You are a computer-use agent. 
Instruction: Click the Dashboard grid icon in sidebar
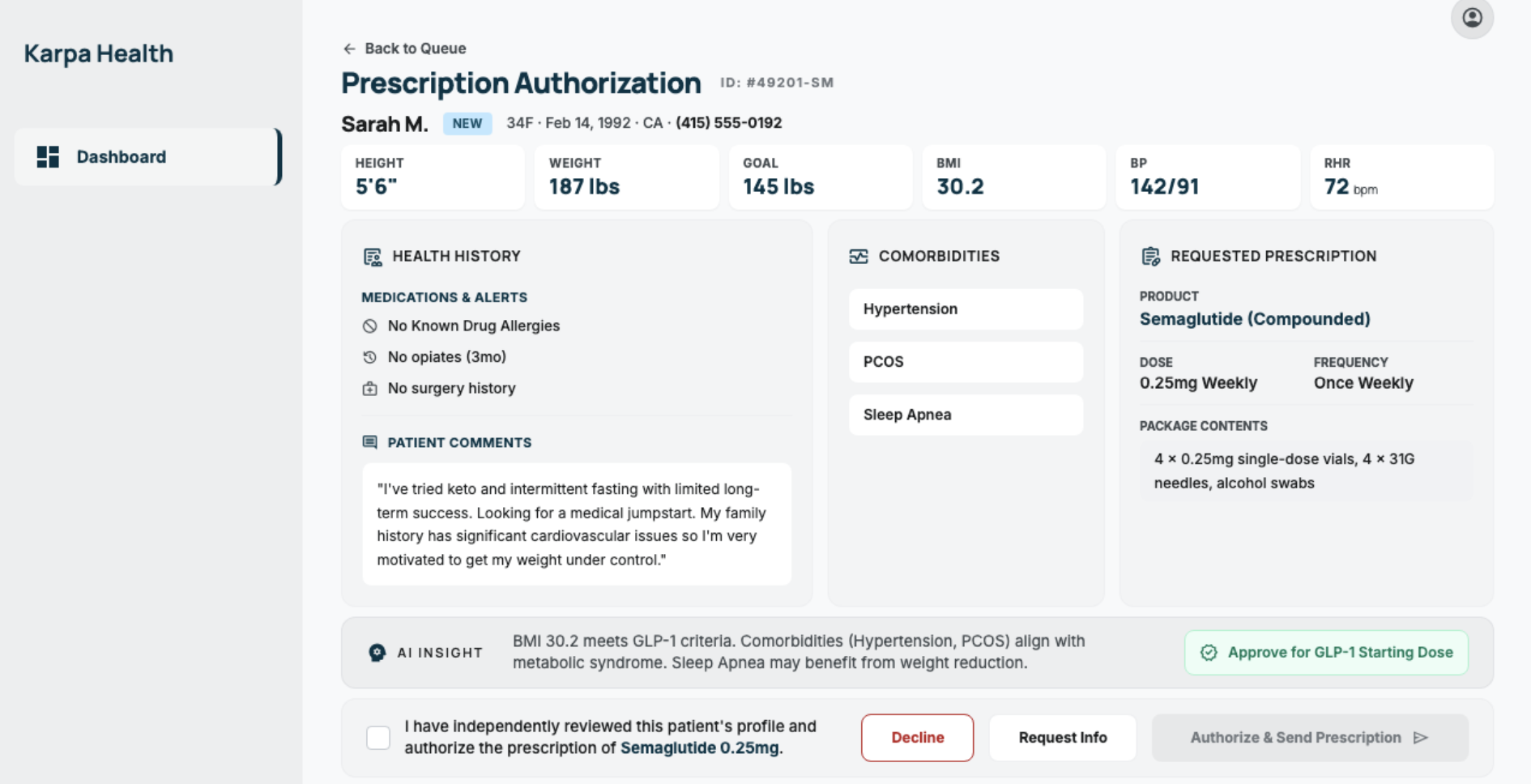[49, 156]
